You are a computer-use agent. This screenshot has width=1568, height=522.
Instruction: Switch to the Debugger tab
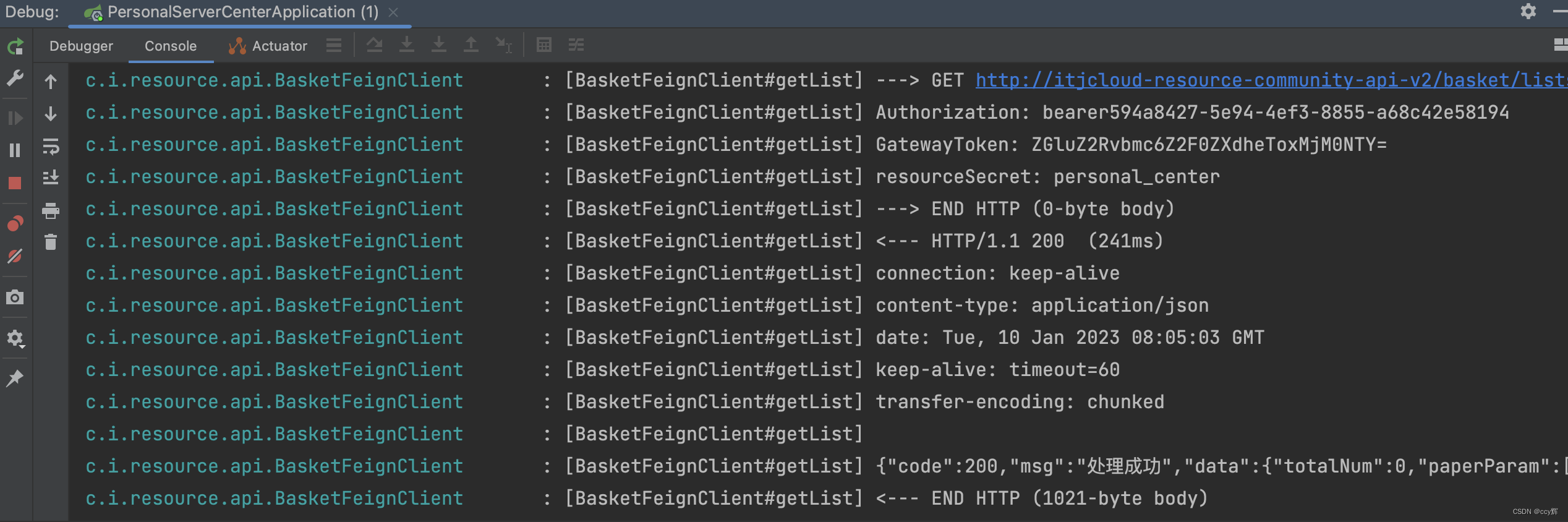click(x=81, y=46)
